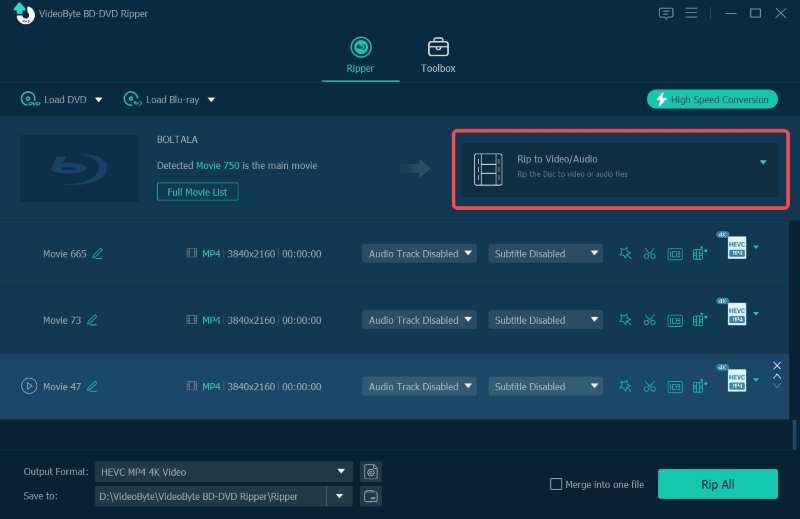
Task: Expand format arrow beside Movie 73 HEVC icon
Action: pyautogui.click(x=756, y=314)
